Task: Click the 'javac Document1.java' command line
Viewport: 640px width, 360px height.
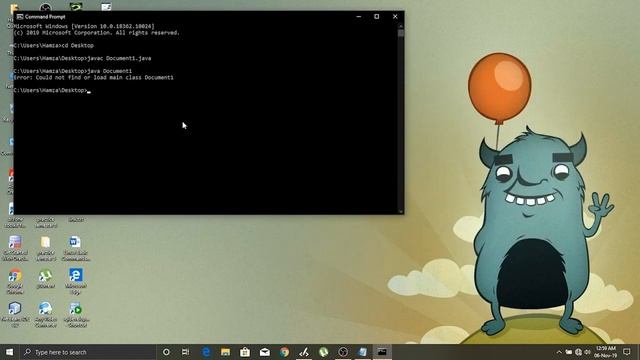Action: click(82, 58)
